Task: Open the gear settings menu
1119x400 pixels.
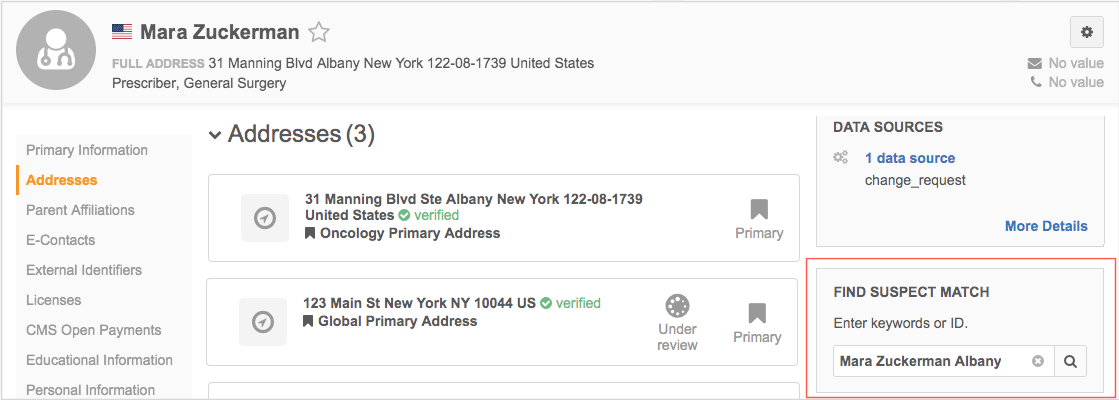Action: pos(1087,32)
